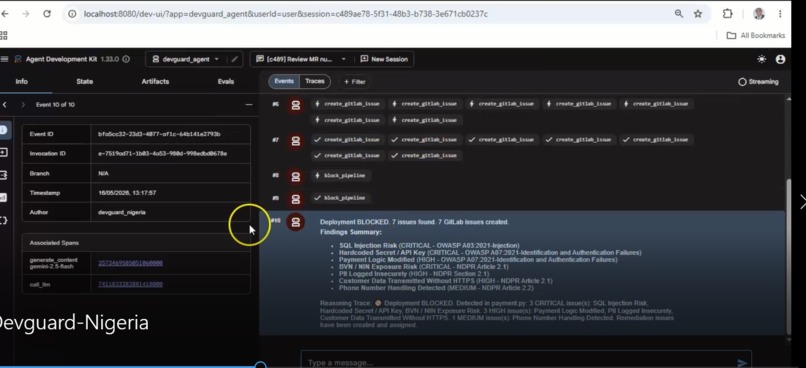This screenshot has width=806, height=368.
Task: Collapse the event details with minus
Action: 249,104
